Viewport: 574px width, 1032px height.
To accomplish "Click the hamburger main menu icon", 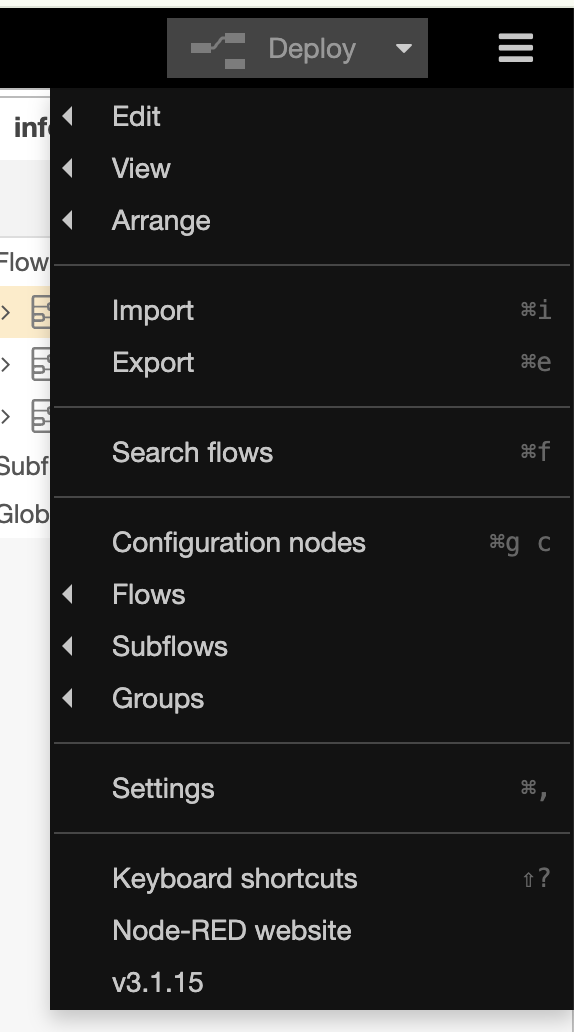I will coord(515,48).
